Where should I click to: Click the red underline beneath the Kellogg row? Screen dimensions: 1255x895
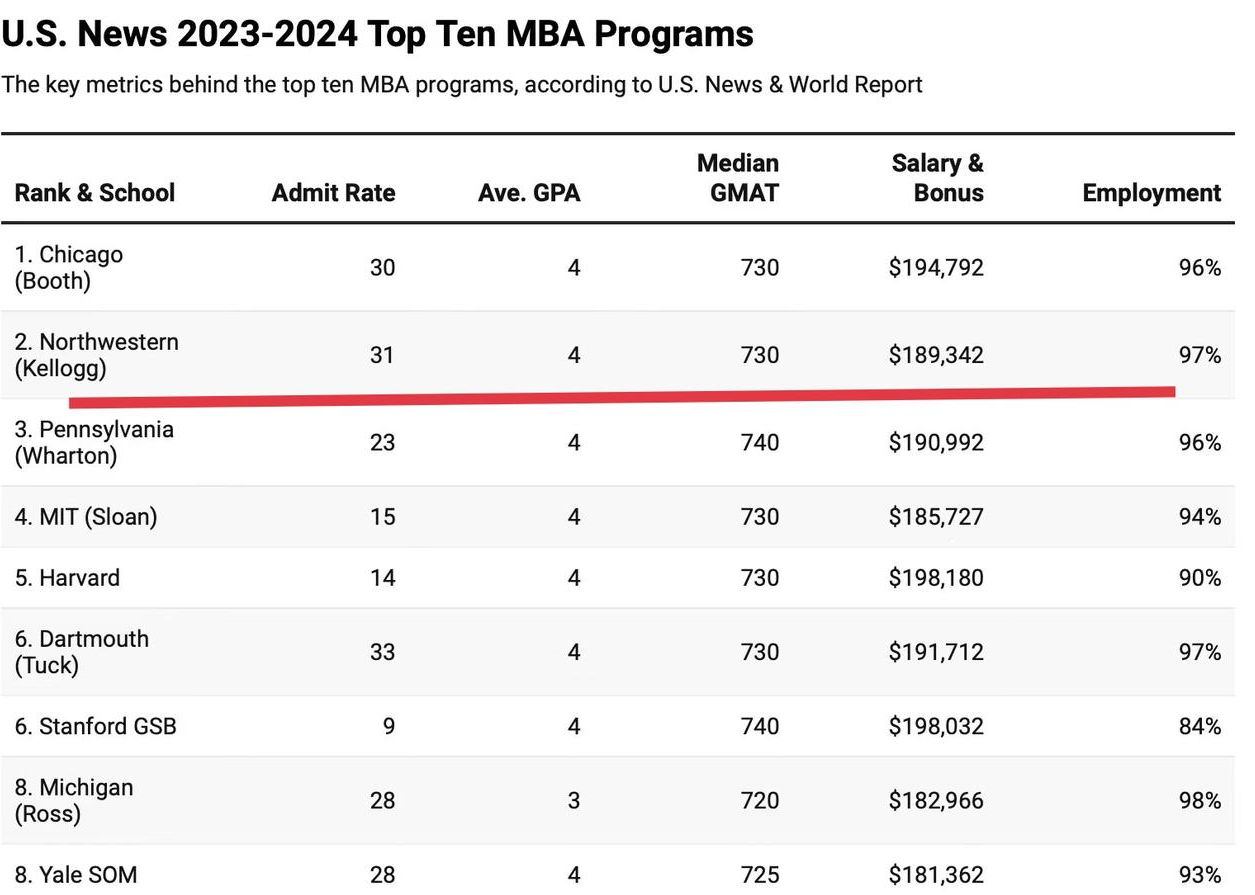[x=620, y=397]
